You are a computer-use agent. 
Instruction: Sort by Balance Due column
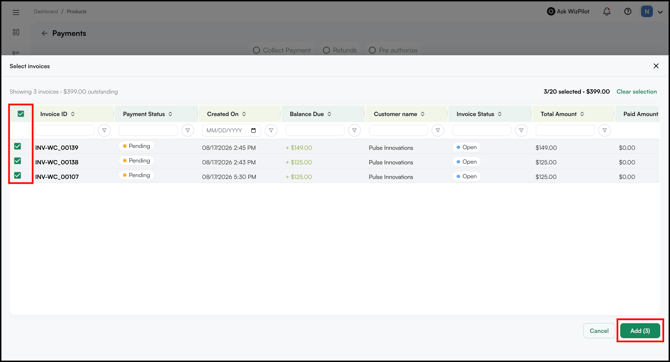[x=329, y=114]
